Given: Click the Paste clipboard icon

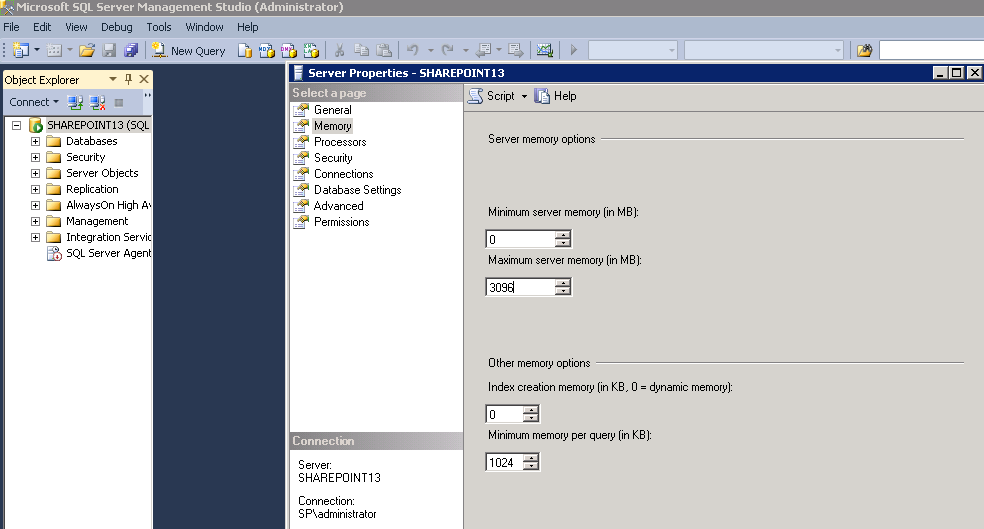Looking at the screenshot, I should coord(383,50).
